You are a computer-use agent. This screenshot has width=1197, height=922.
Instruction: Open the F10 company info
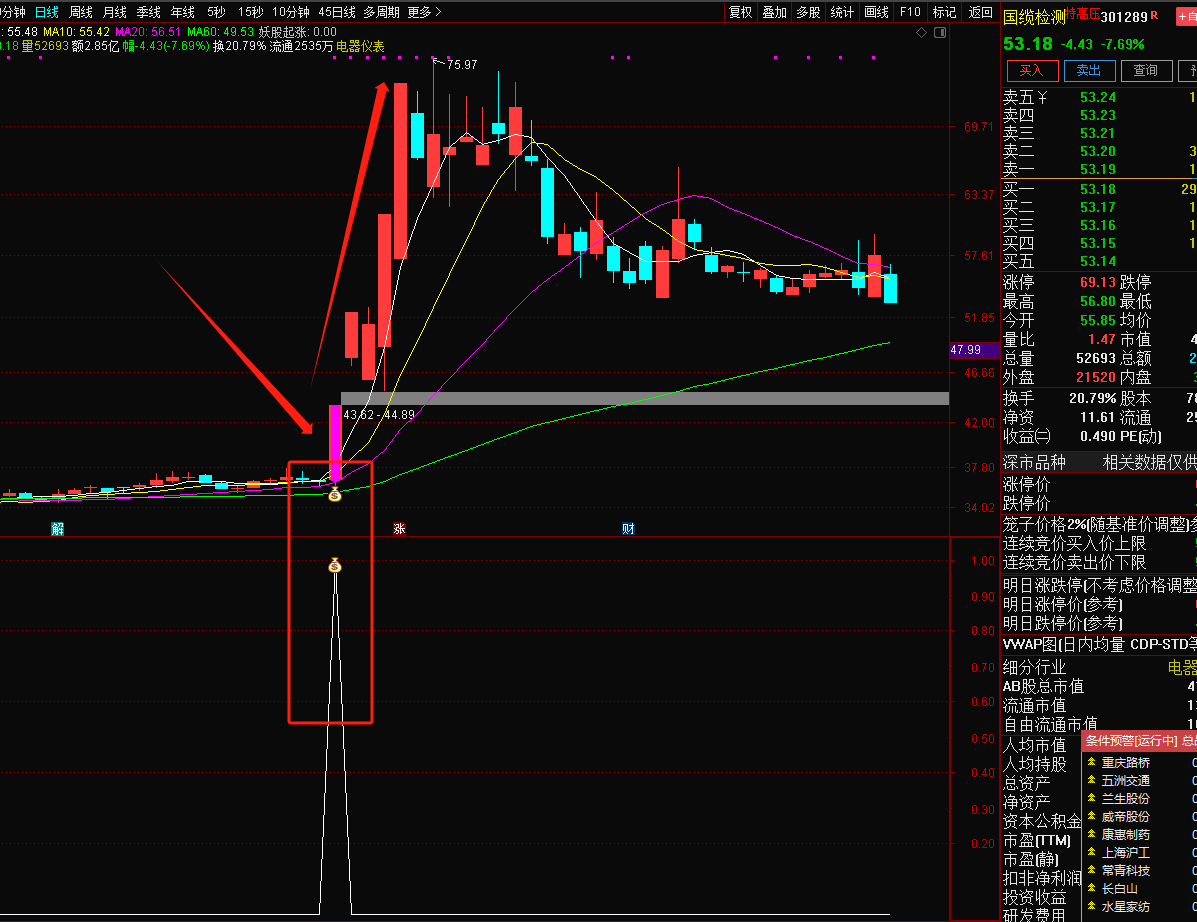pos(910,12)
